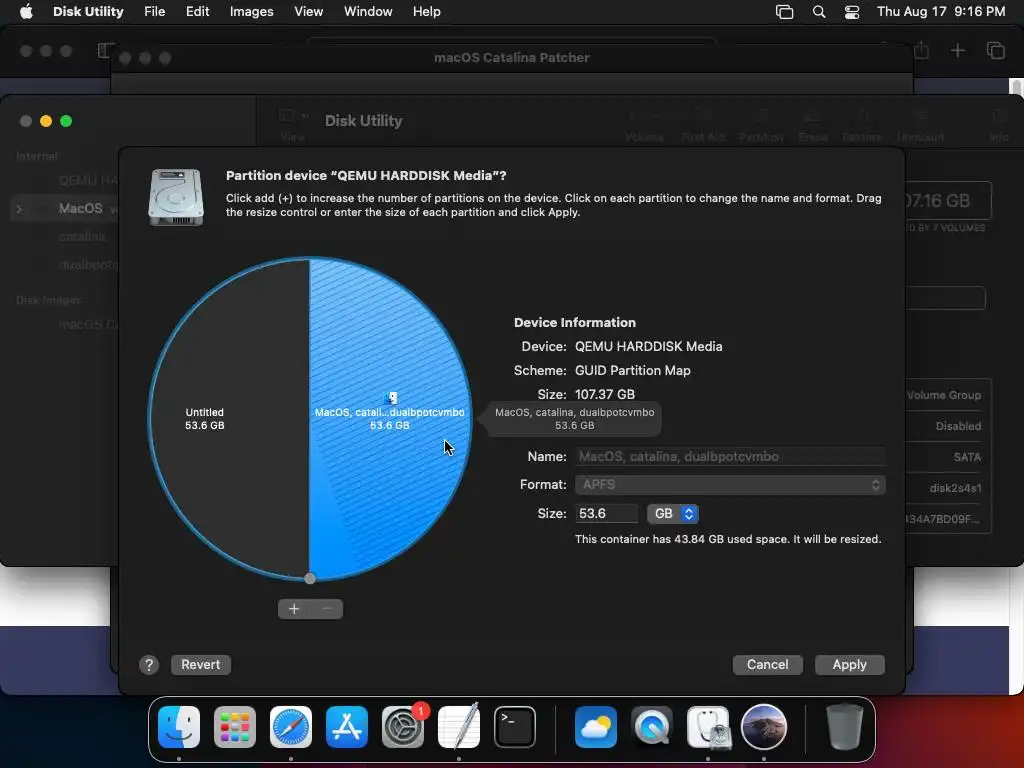The image size is (1024, 768).
Task: Click Disk Utility icon in the Dock
Action: point(708,727)
